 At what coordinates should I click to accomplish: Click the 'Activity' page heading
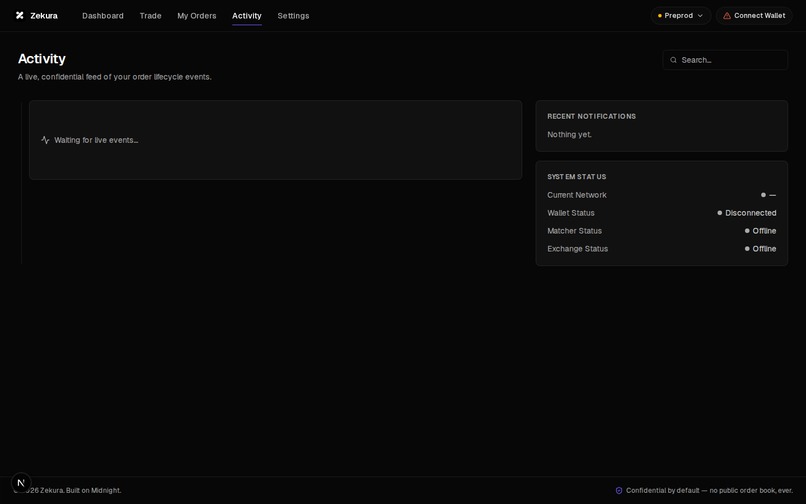pyautogui.click(x=42, y=59)
